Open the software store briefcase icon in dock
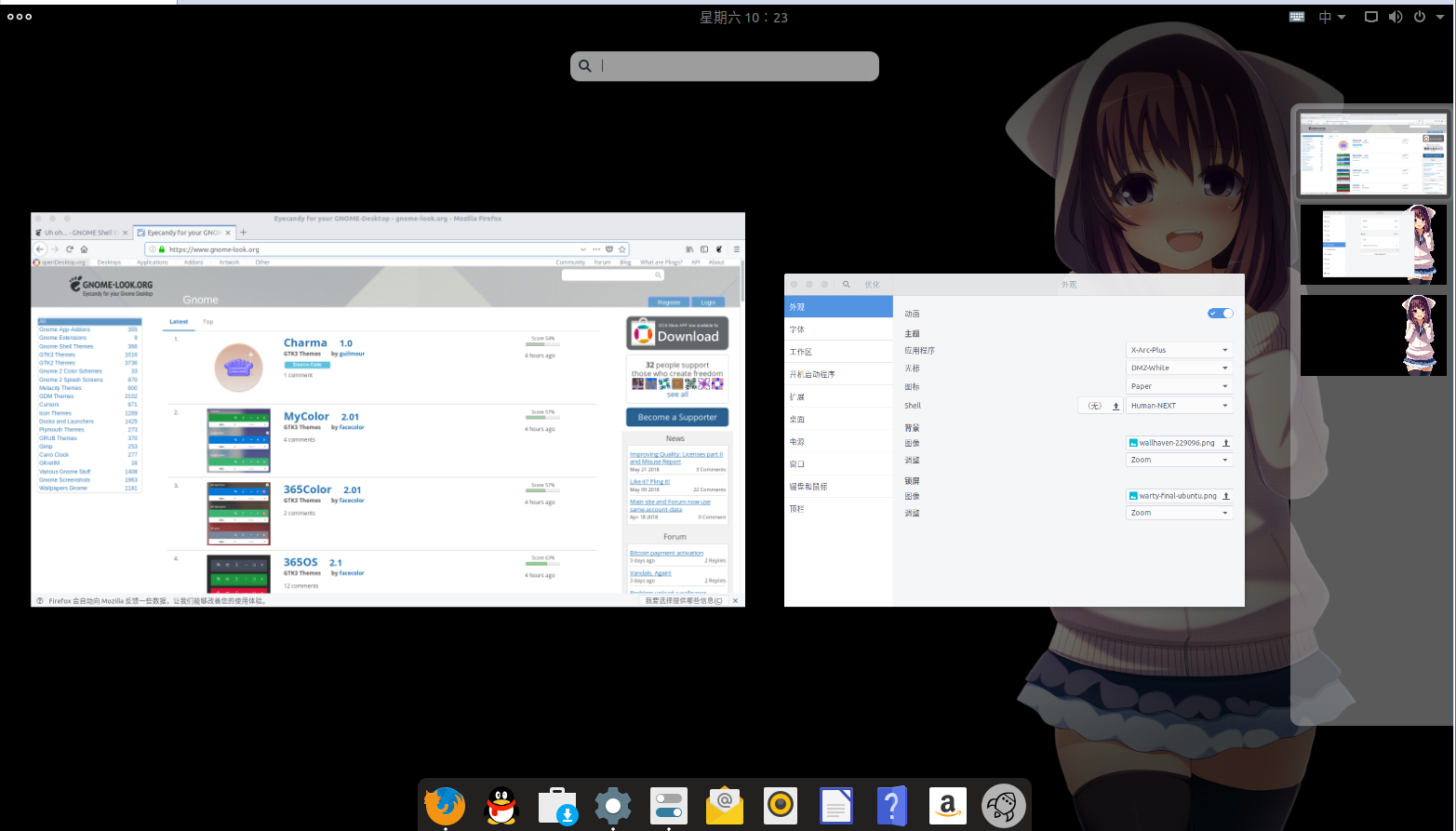This screenshot has height=831, width=1456. click(557, 806)
